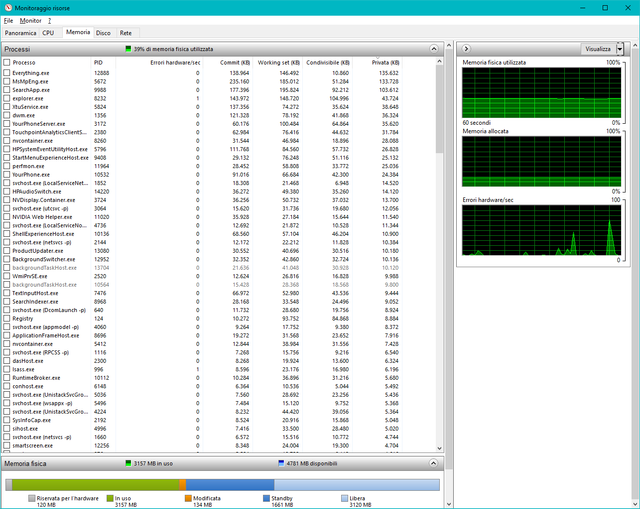Sort by Commit (KB) column header
Screen dimensions: 640x509
pyautogui.click(x=227, y=62)
